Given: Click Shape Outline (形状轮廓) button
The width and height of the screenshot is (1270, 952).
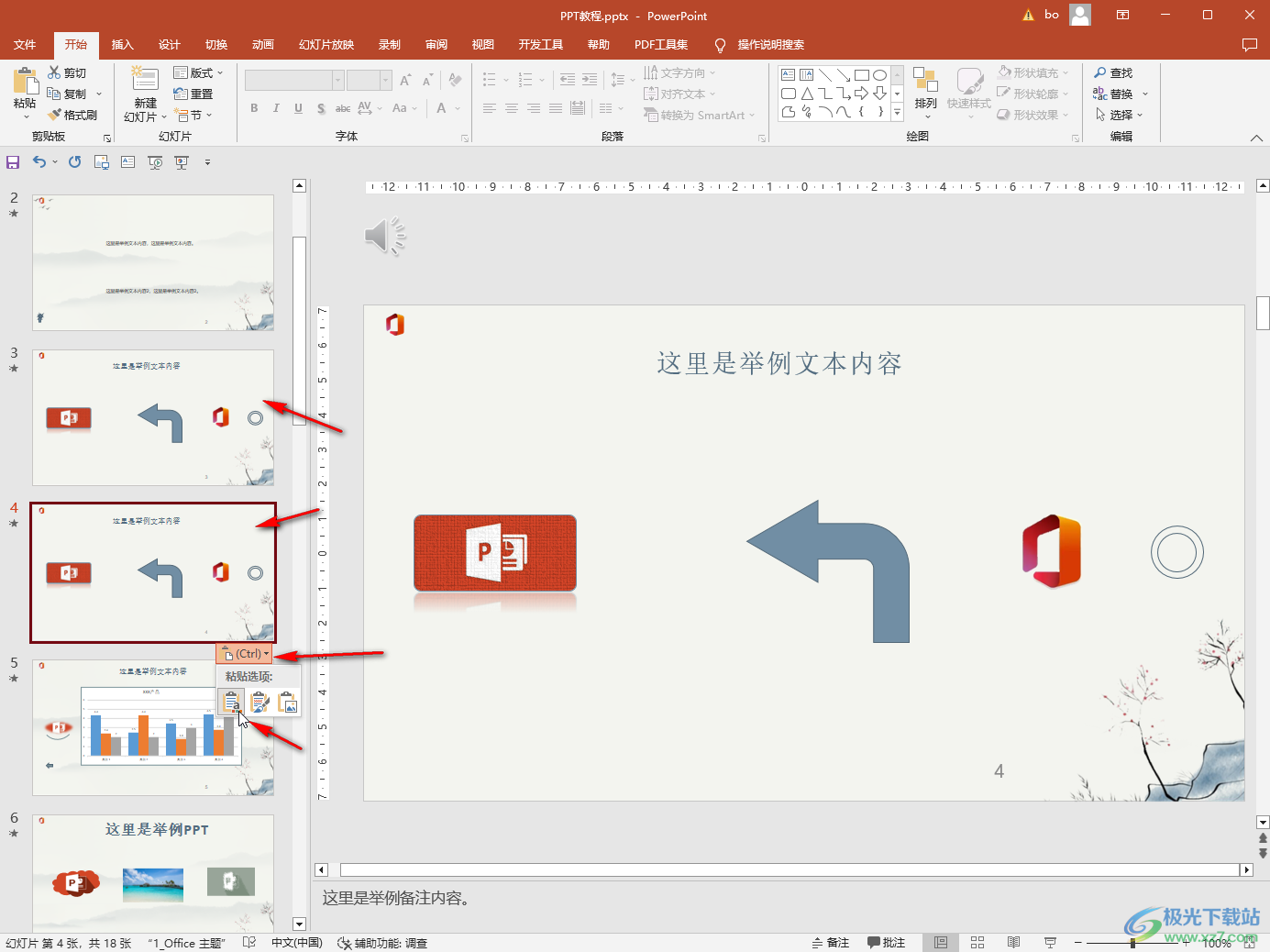Looking at the screenshot, I should (x=1033, y=94).
